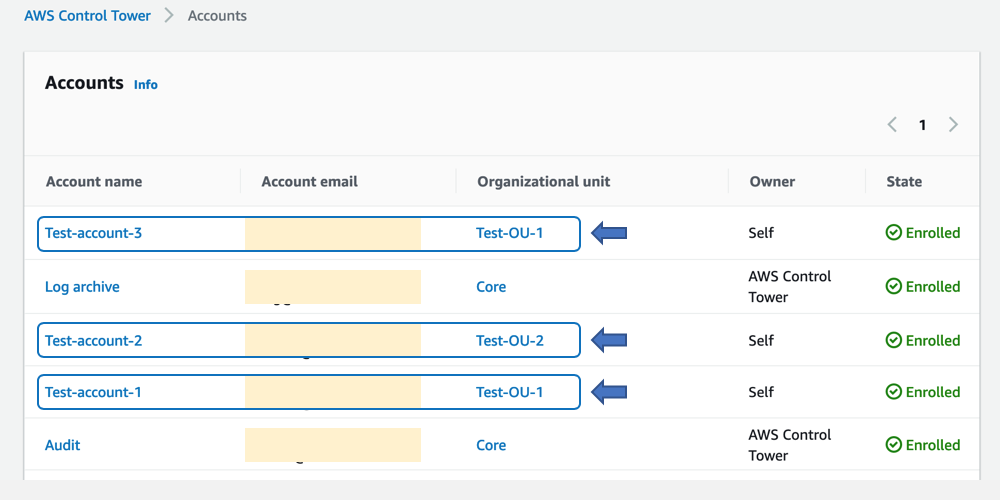The height and width of the screenshot is (500, 1000).
Task: Sort by the State column header
Action: click(904, 181)
